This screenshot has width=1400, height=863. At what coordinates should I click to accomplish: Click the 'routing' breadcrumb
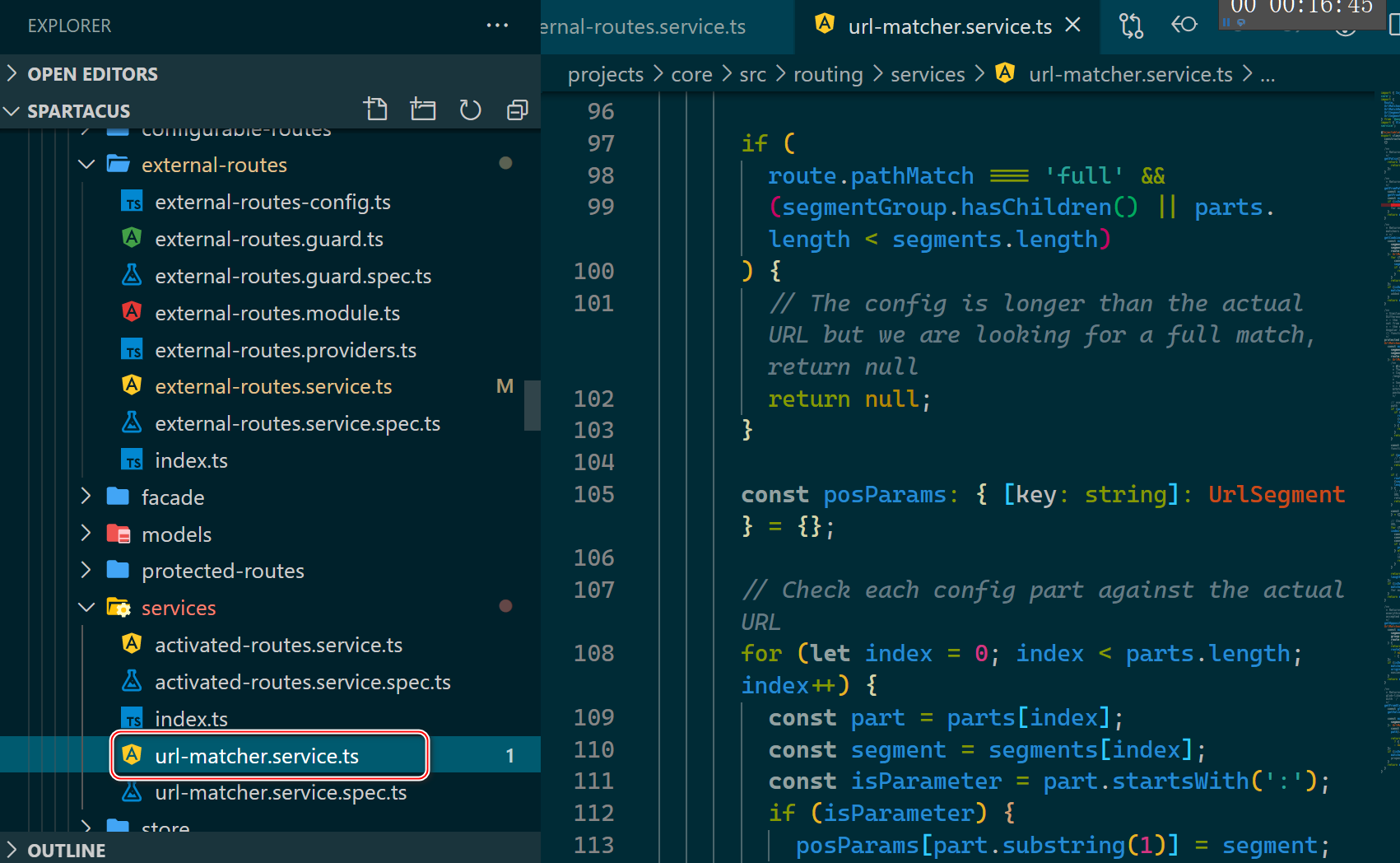pyautogui.click(x=828, y=75)
